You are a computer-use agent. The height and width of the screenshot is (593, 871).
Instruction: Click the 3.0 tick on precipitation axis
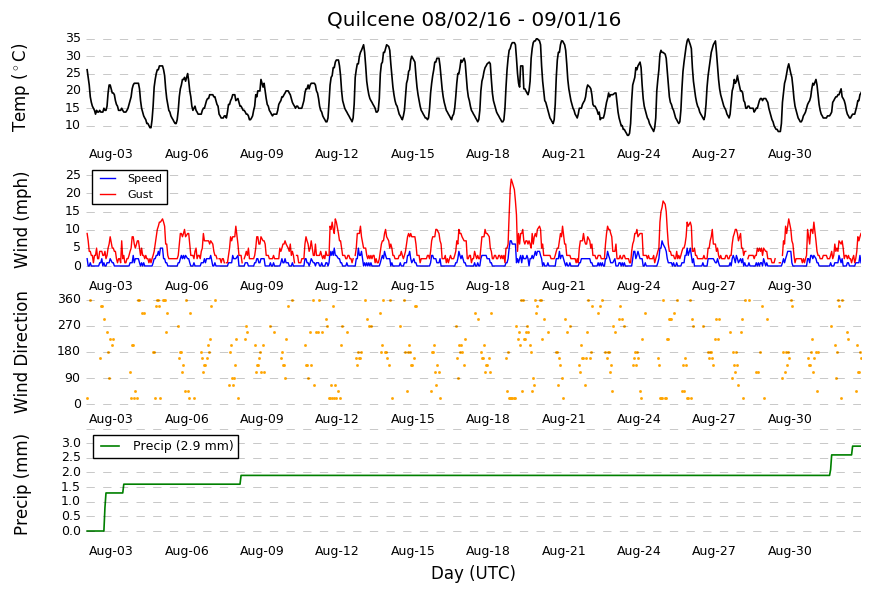[x=72, y=443]
